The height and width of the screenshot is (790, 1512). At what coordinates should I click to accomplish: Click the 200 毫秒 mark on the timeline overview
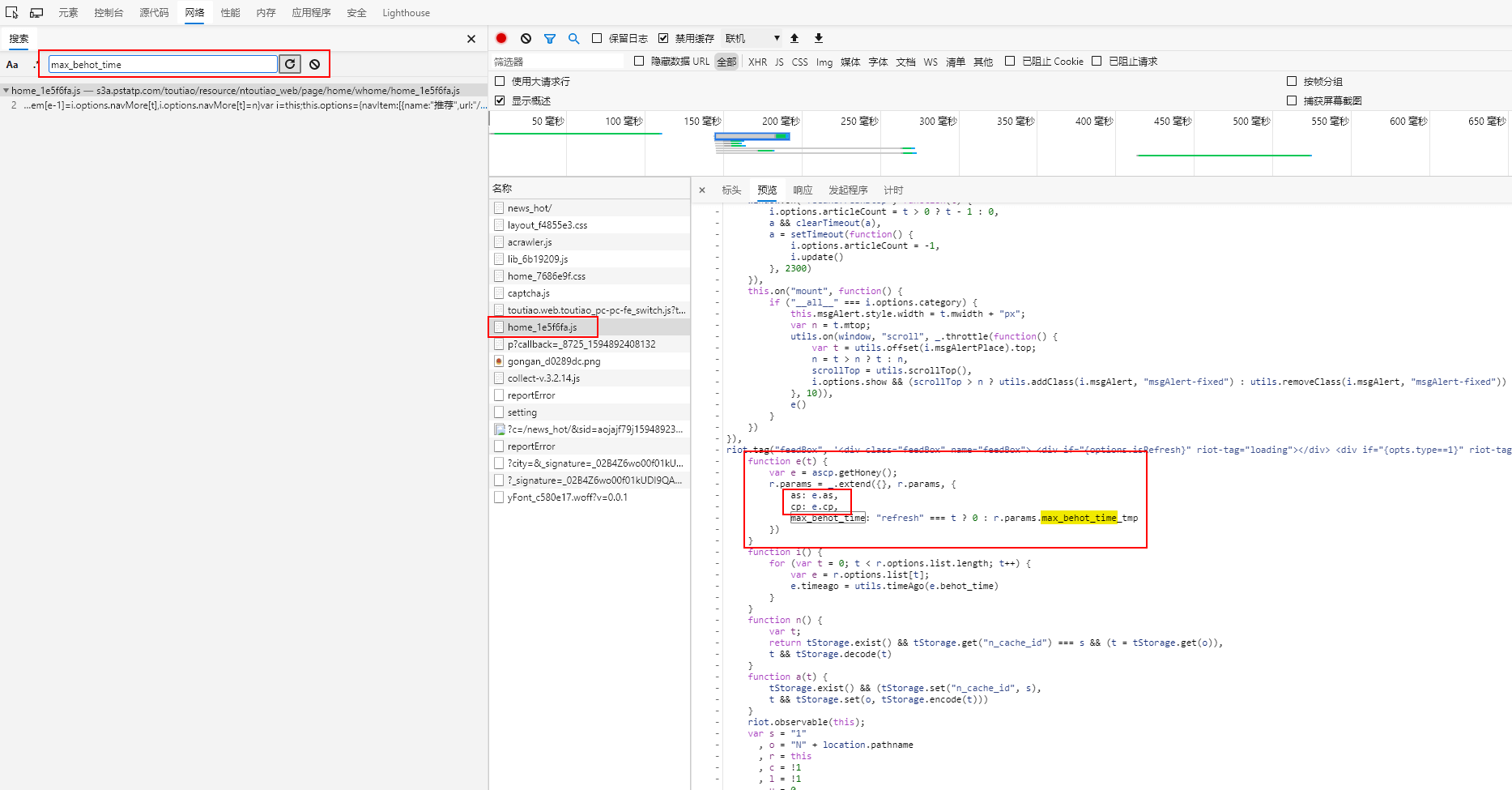[780, 122]
